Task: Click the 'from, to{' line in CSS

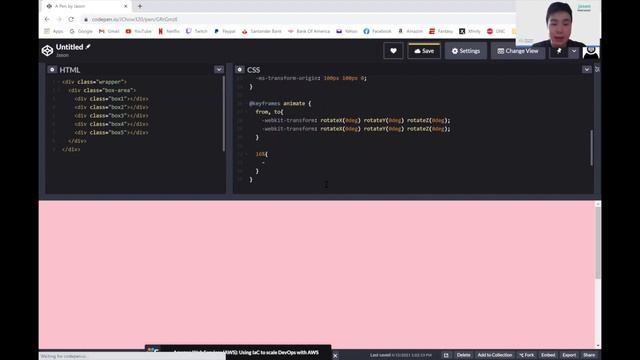Action: (x=269, y=112)
